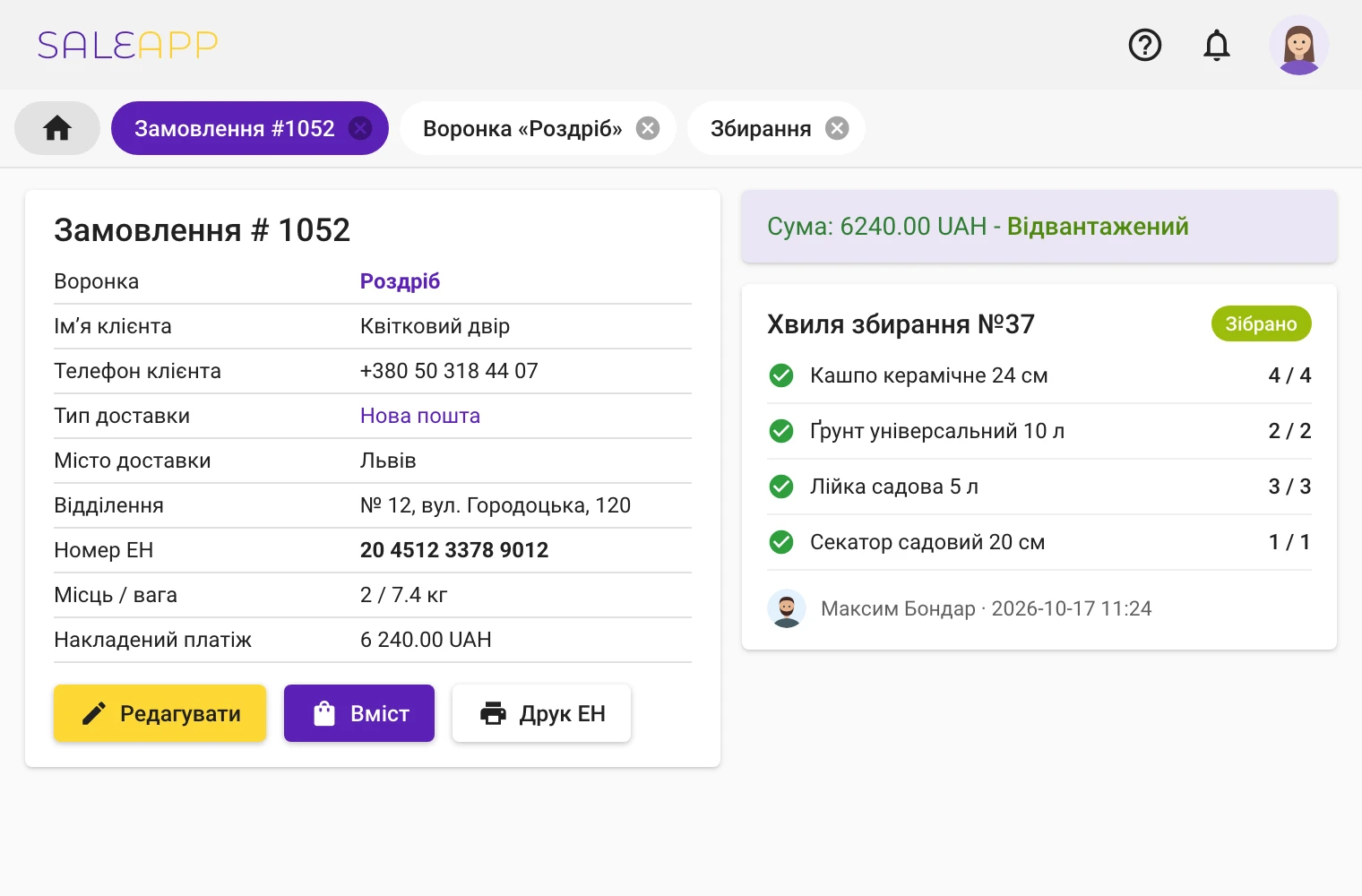Click the 1 / 1 quantity
The image size is (1362, 896).
tap(1289, 542)
